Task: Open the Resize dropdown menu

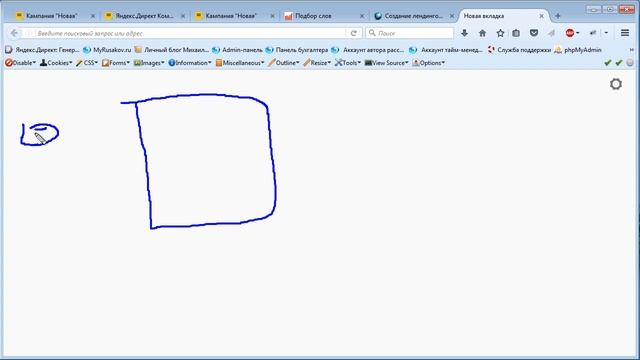Action: [317, 63]
